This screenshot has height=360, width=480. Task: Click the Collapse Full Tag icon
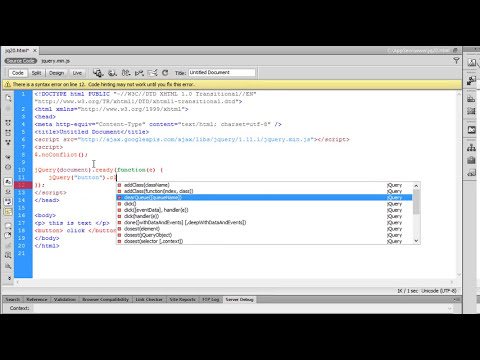click(8, 123)
